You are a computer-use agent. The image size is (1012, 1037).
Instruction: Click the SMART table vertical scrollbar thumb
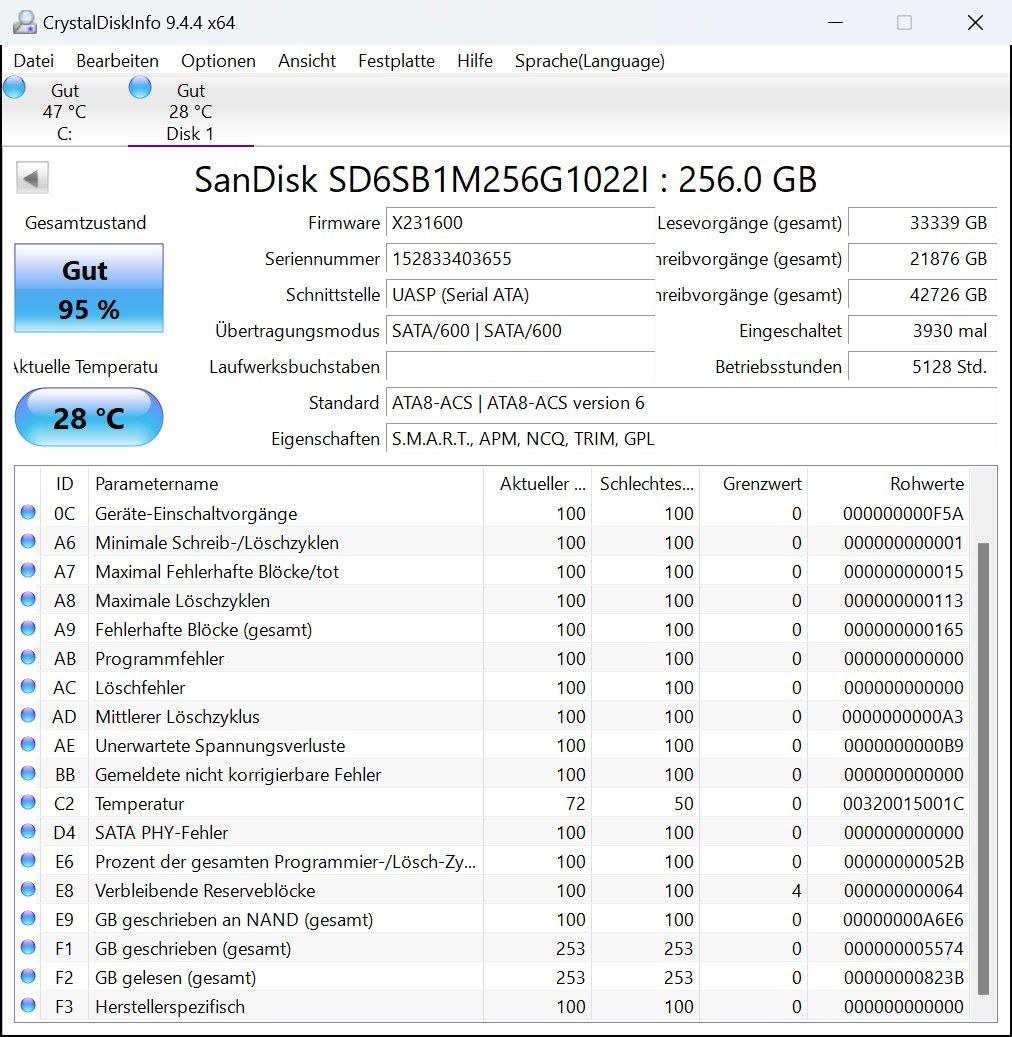tap(983, 769)
